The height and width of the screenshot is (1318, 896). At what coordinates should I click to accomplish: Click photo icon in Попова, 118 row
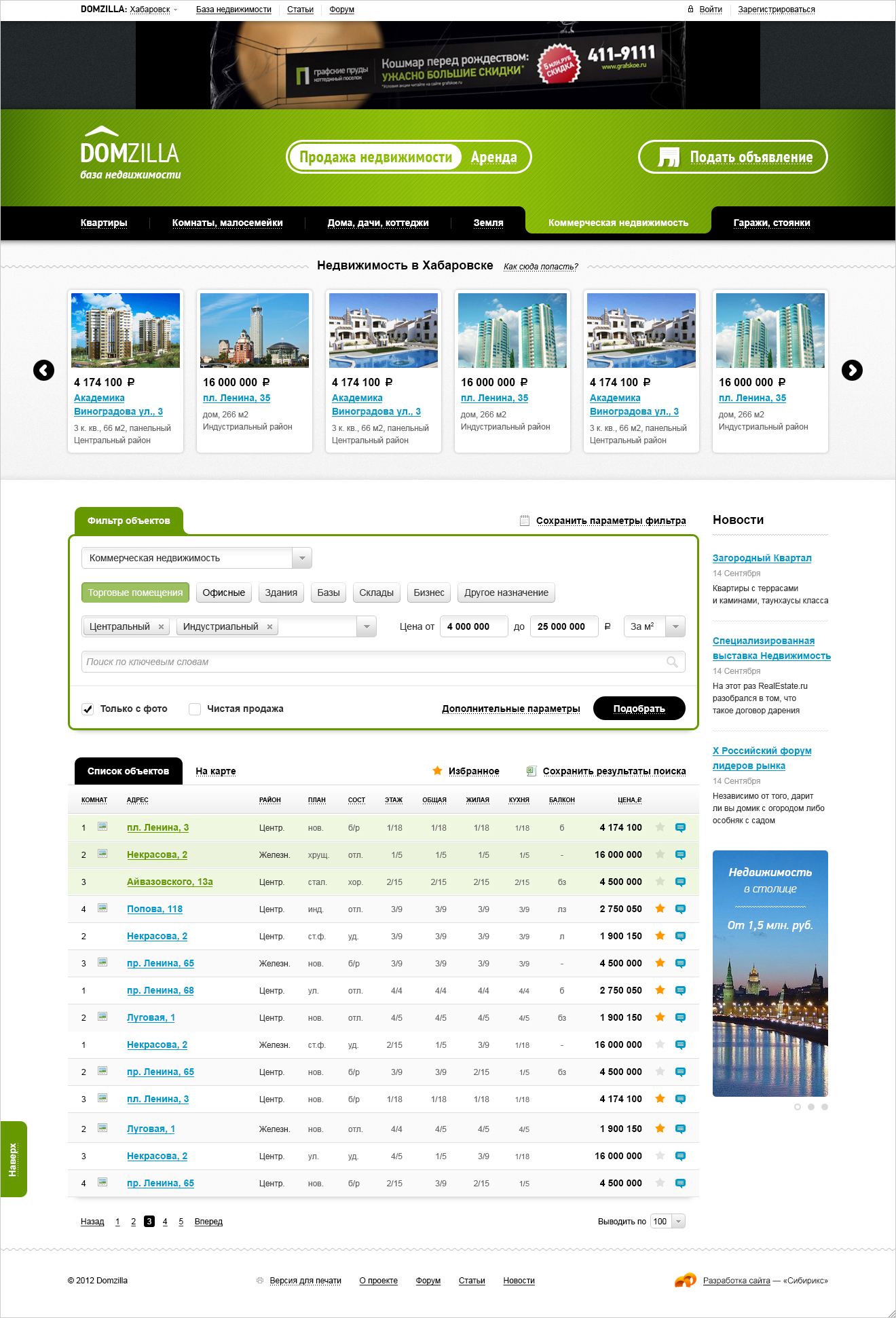pyautogui.click(x=102, y=907)
